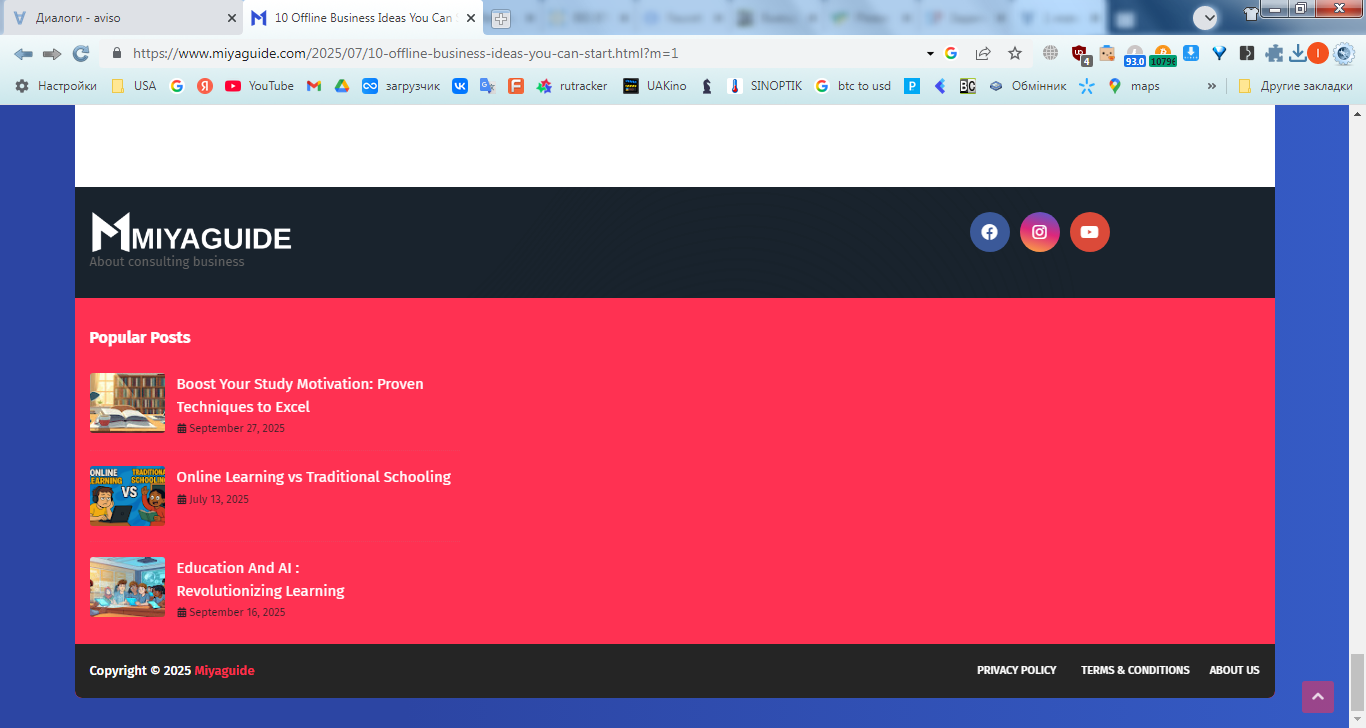Click the bitcoin price extension icon
Screen dimensions: 1366x728
(x=1163, y=55)
